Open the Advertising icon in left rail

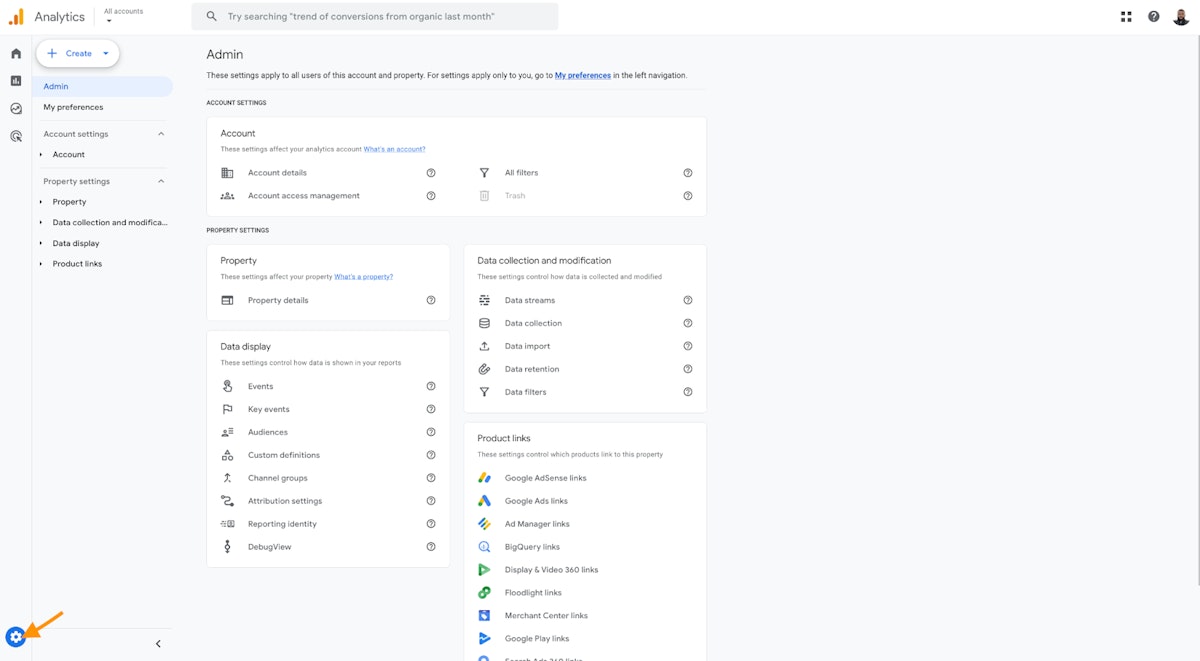[16, 136]
